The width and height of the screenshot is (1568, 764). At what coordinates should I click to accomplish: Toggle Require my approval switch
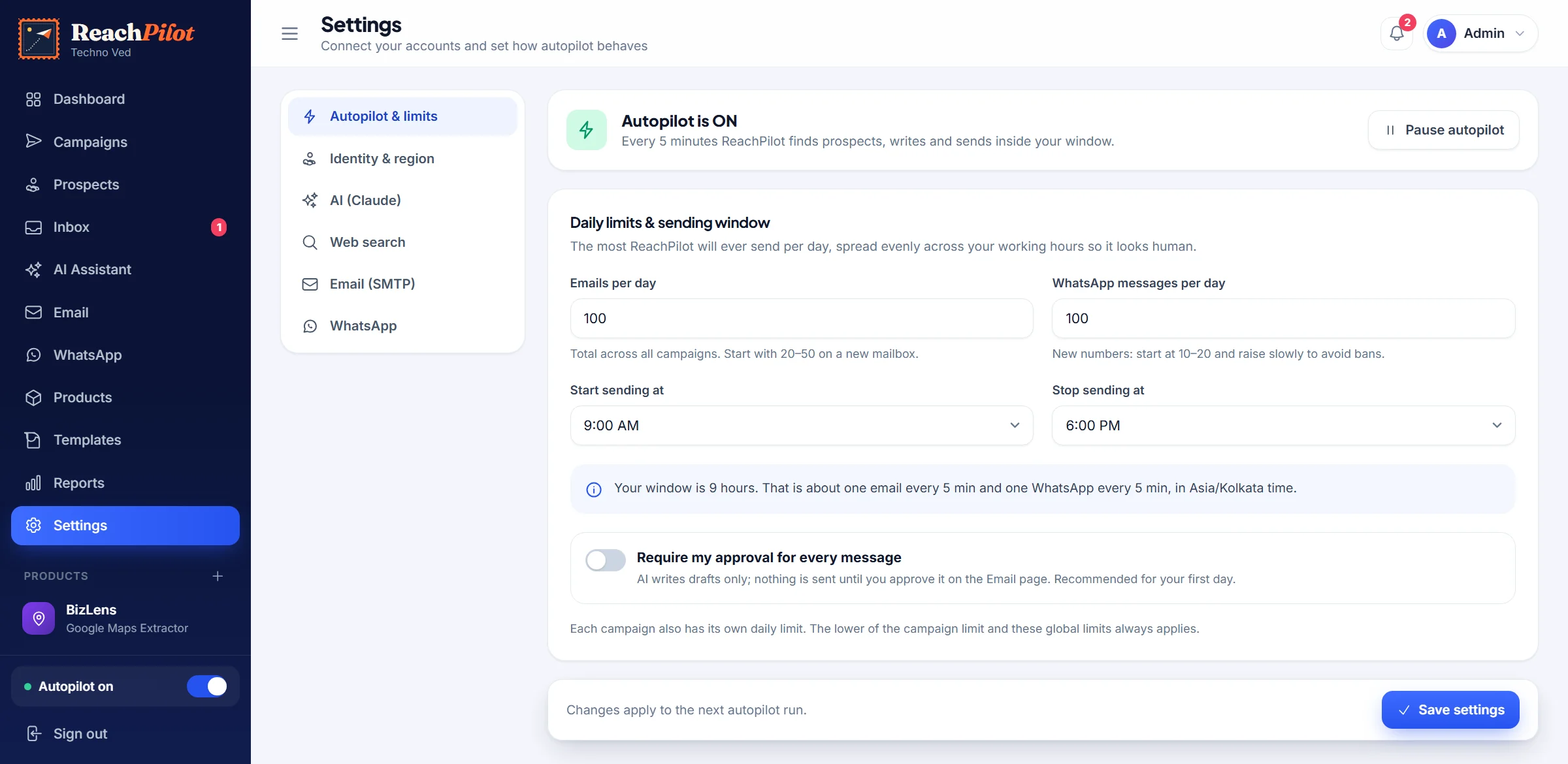pos(605,560)
